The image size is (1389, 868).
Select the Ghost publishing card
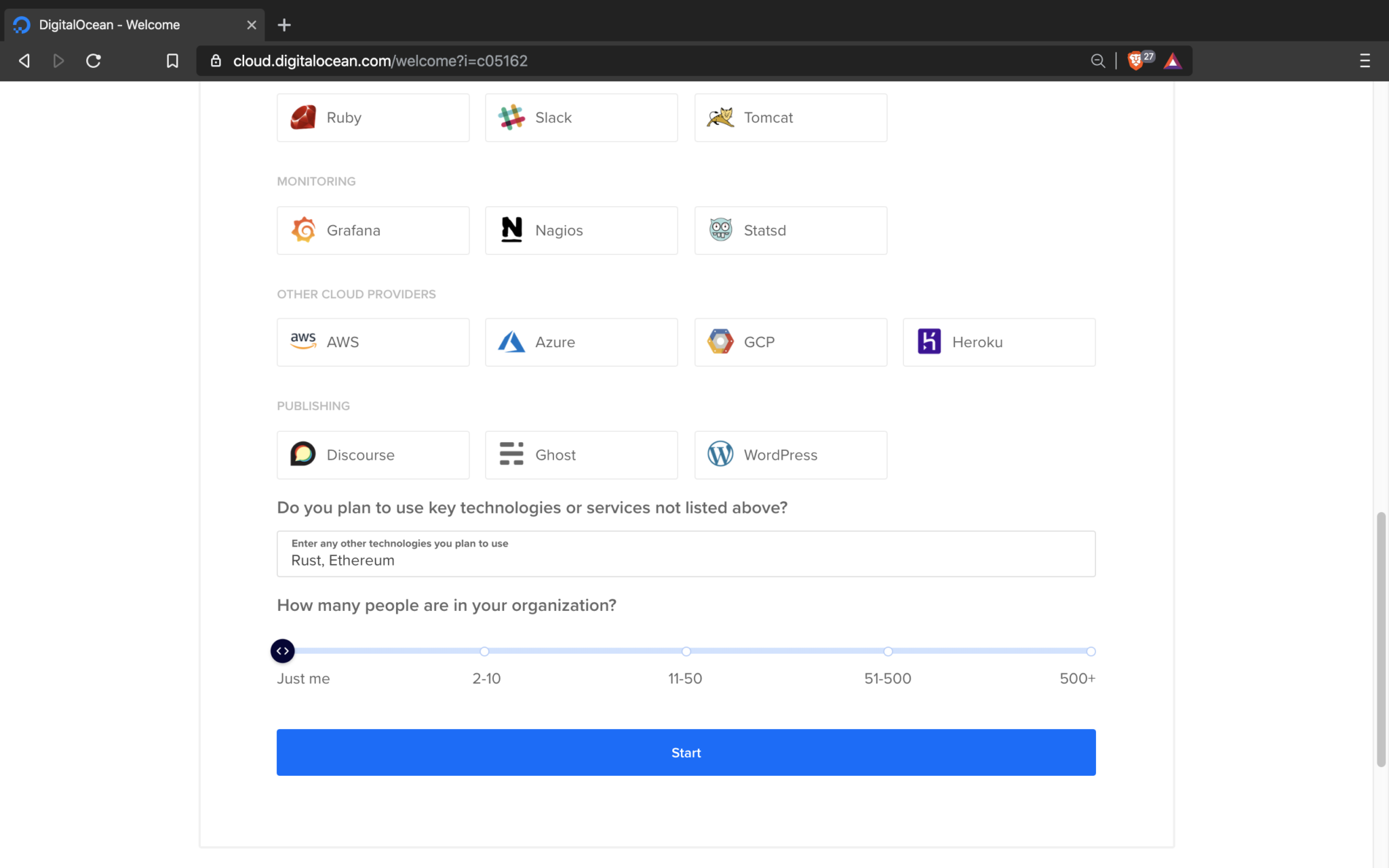(x=581, y=455)
